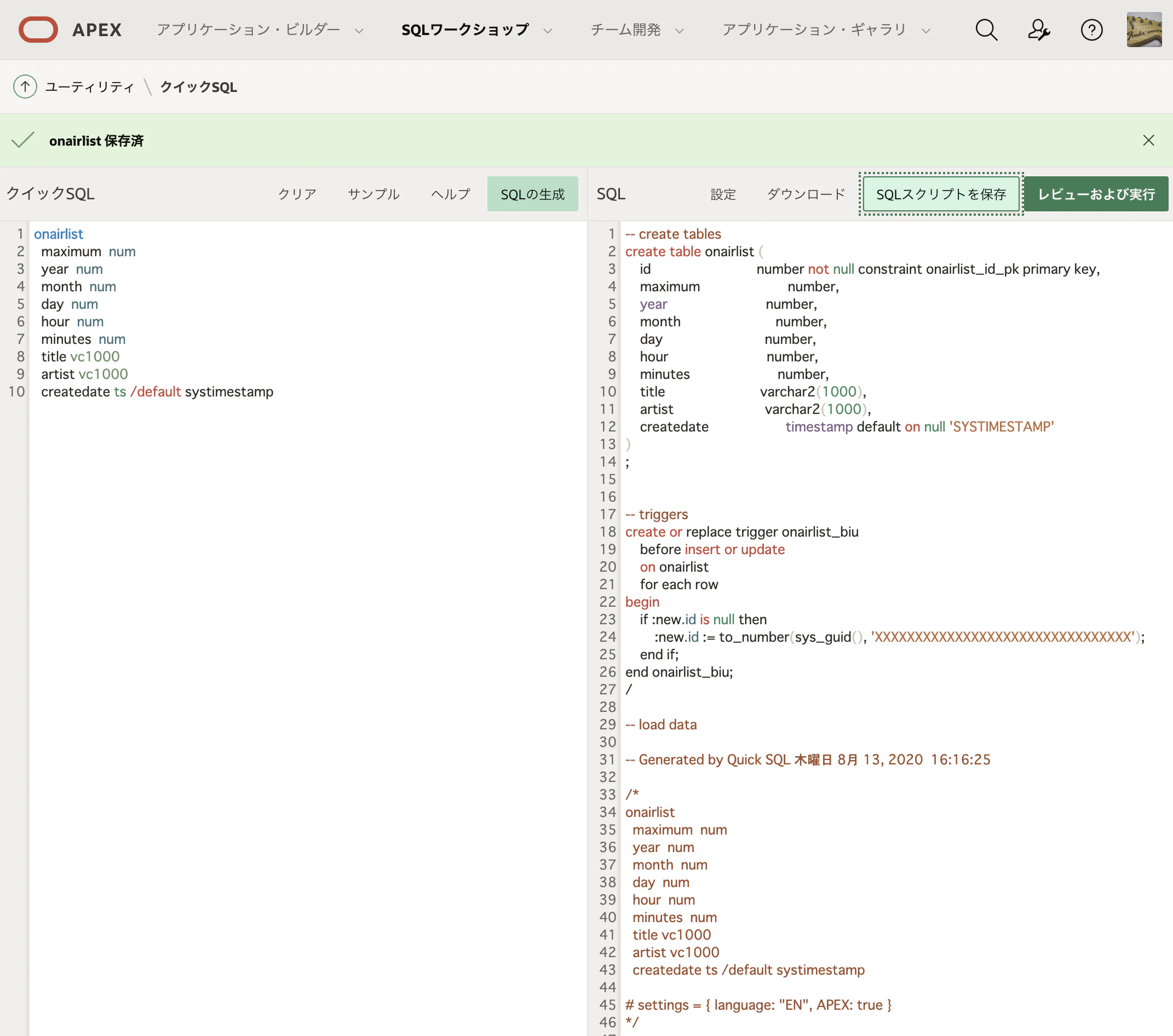
Task: Open the アプリケーション・ビルダー menu
Action: click(248, 30)
